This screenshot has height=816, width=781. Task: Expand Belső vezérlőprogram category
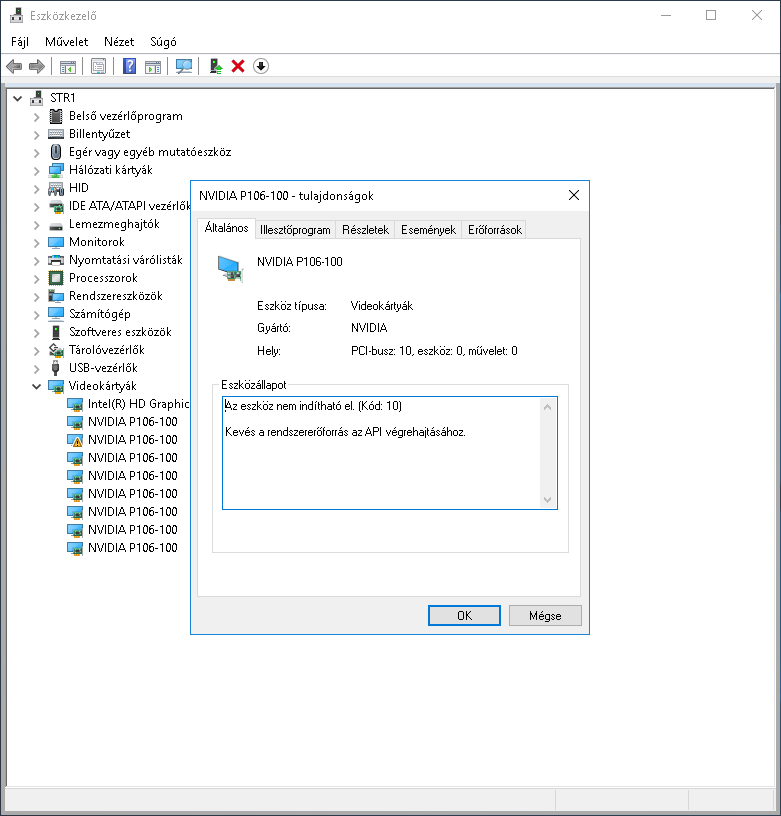coord(36,117)
